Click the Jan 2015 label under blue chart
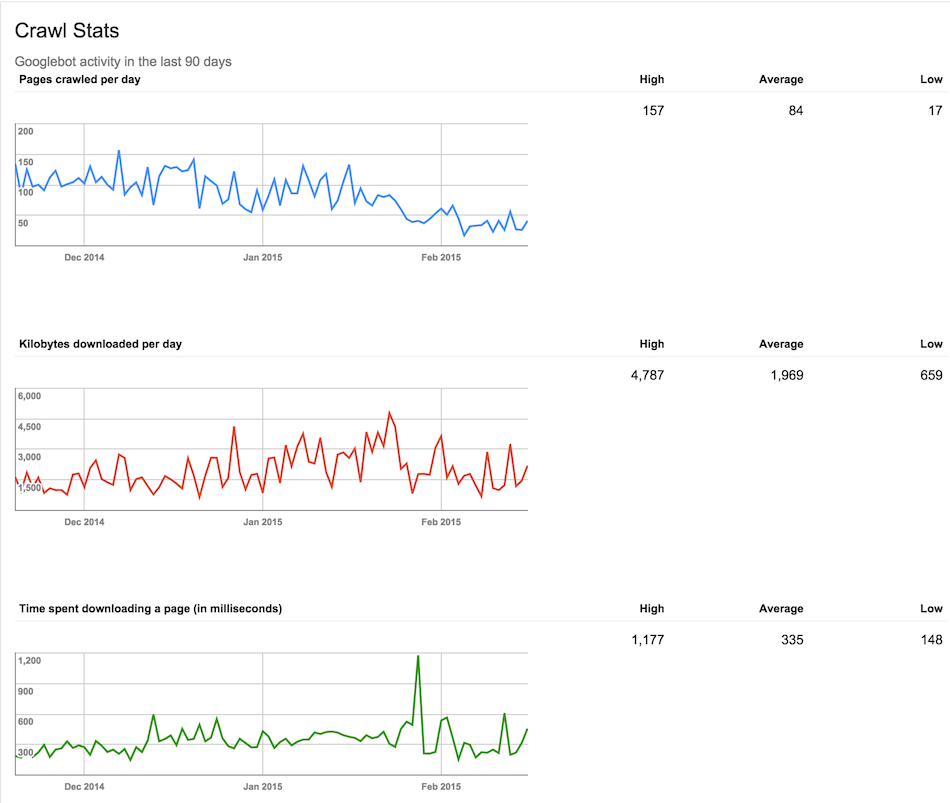Viewport: 950px width, 803px height. (262, 258)
